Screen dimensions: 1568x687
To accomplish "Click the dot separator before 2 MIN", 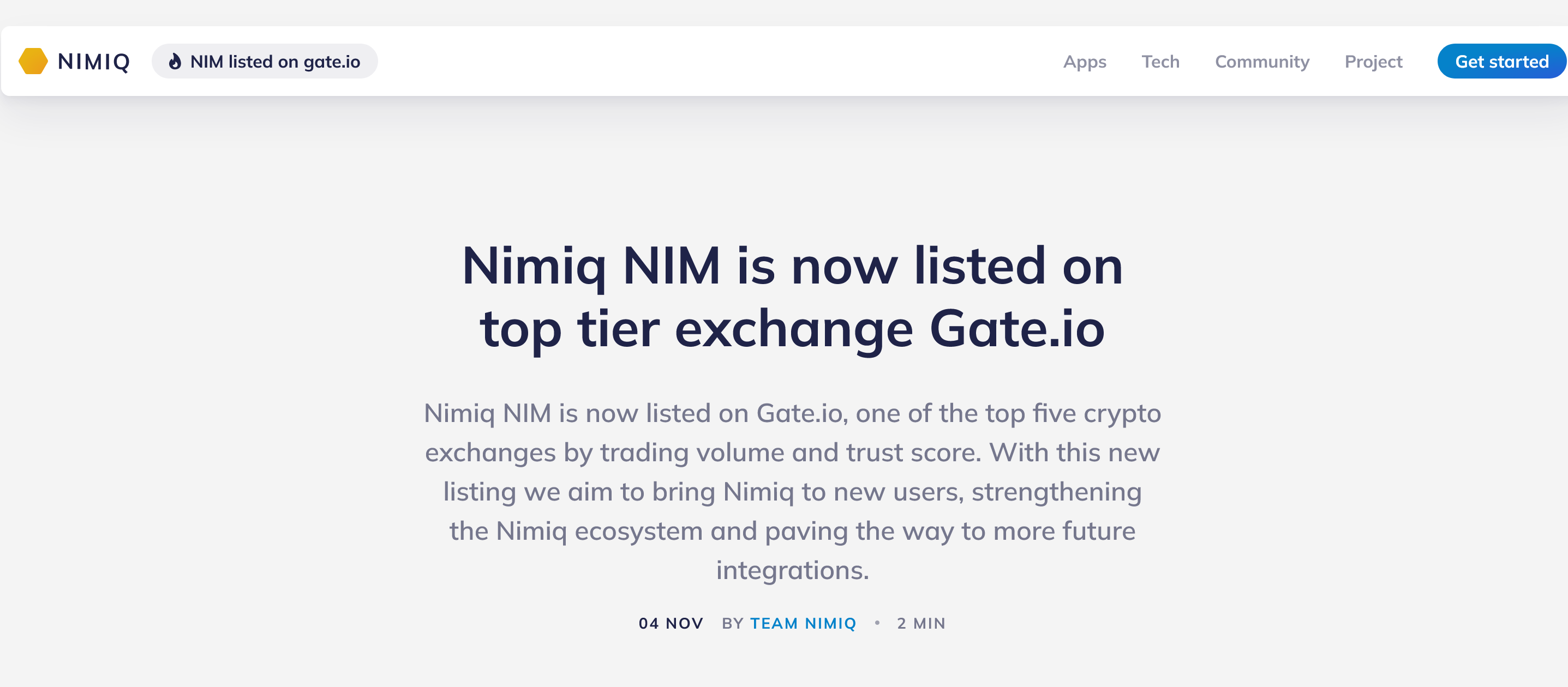I will (x=877, y=623).
